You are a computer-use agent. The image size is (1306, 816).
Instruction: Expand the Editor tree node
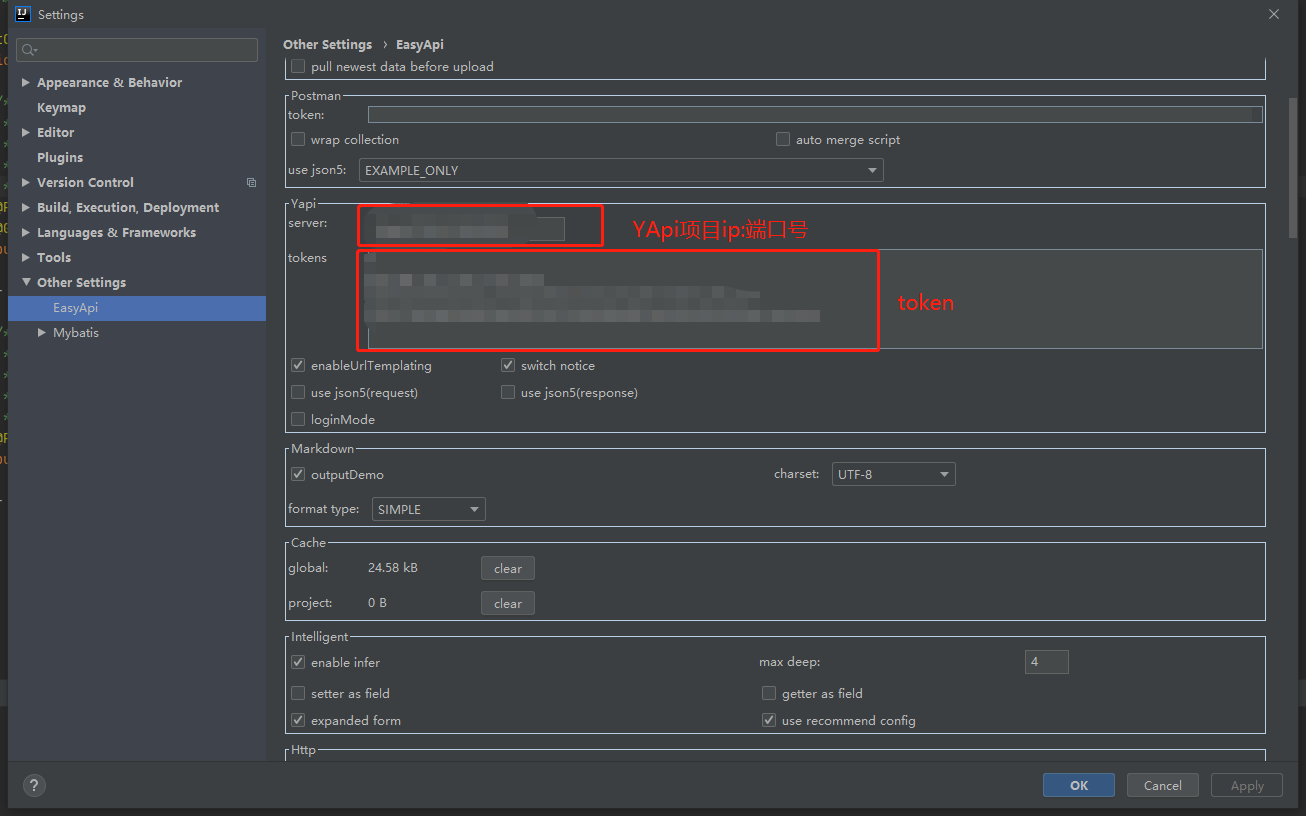[x=26, y=133]
